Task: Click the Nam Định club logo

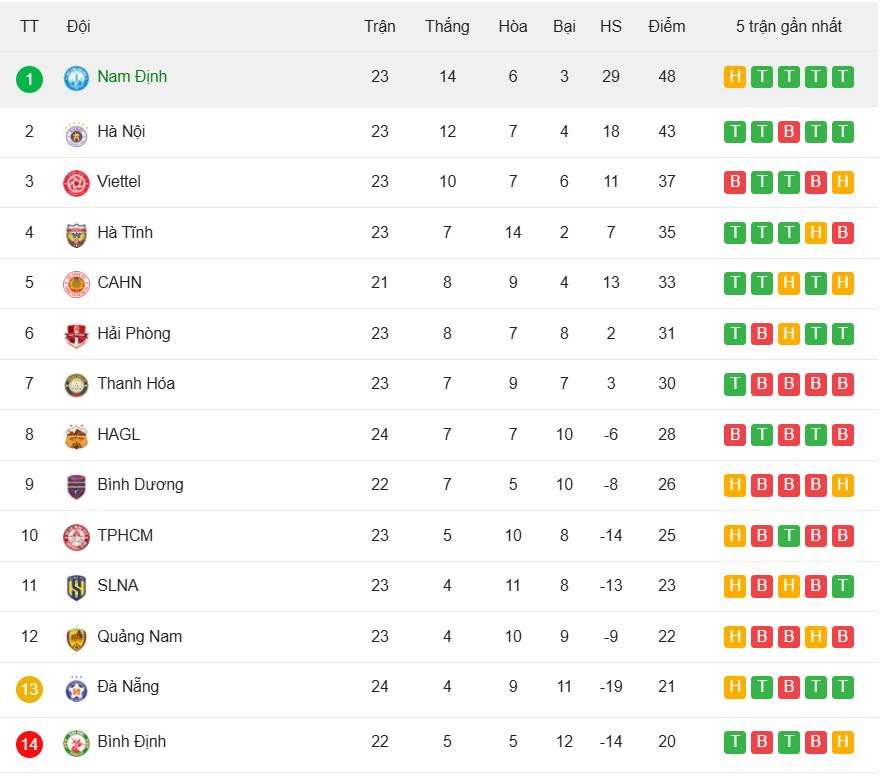Action: 76,78
